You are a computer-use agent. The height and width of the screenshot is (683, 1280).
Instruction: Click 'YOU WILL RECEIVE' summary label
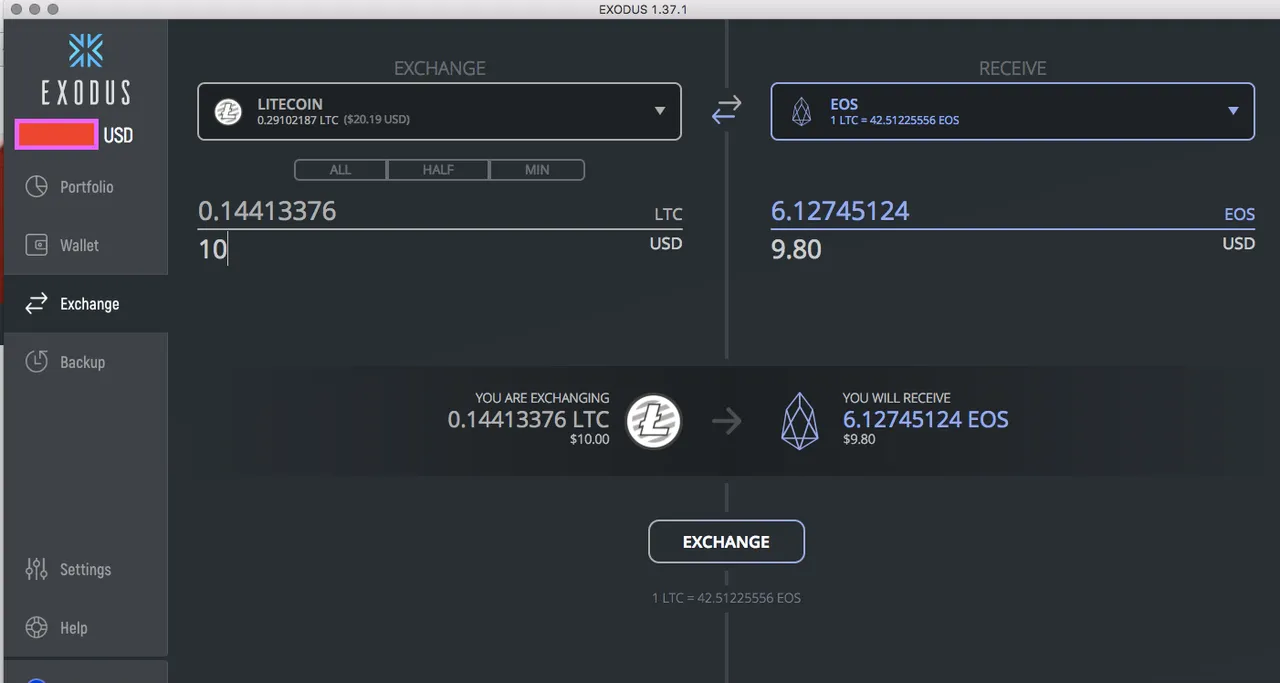tap(897, 398)
